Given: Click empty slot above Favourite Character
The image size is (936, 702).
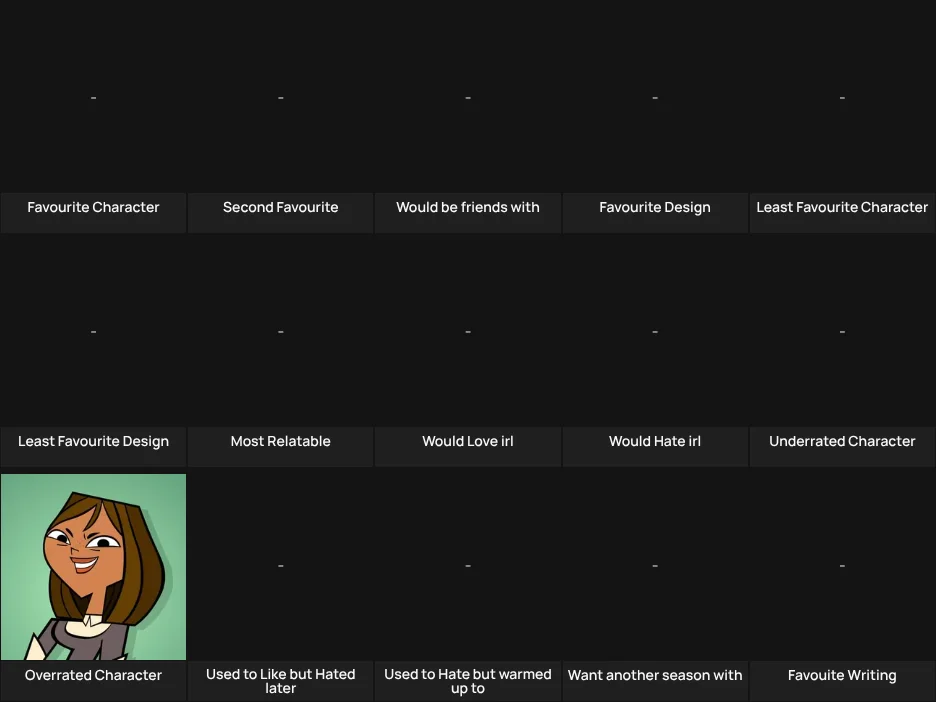Looking at the screenshot, I should (93, 97).
